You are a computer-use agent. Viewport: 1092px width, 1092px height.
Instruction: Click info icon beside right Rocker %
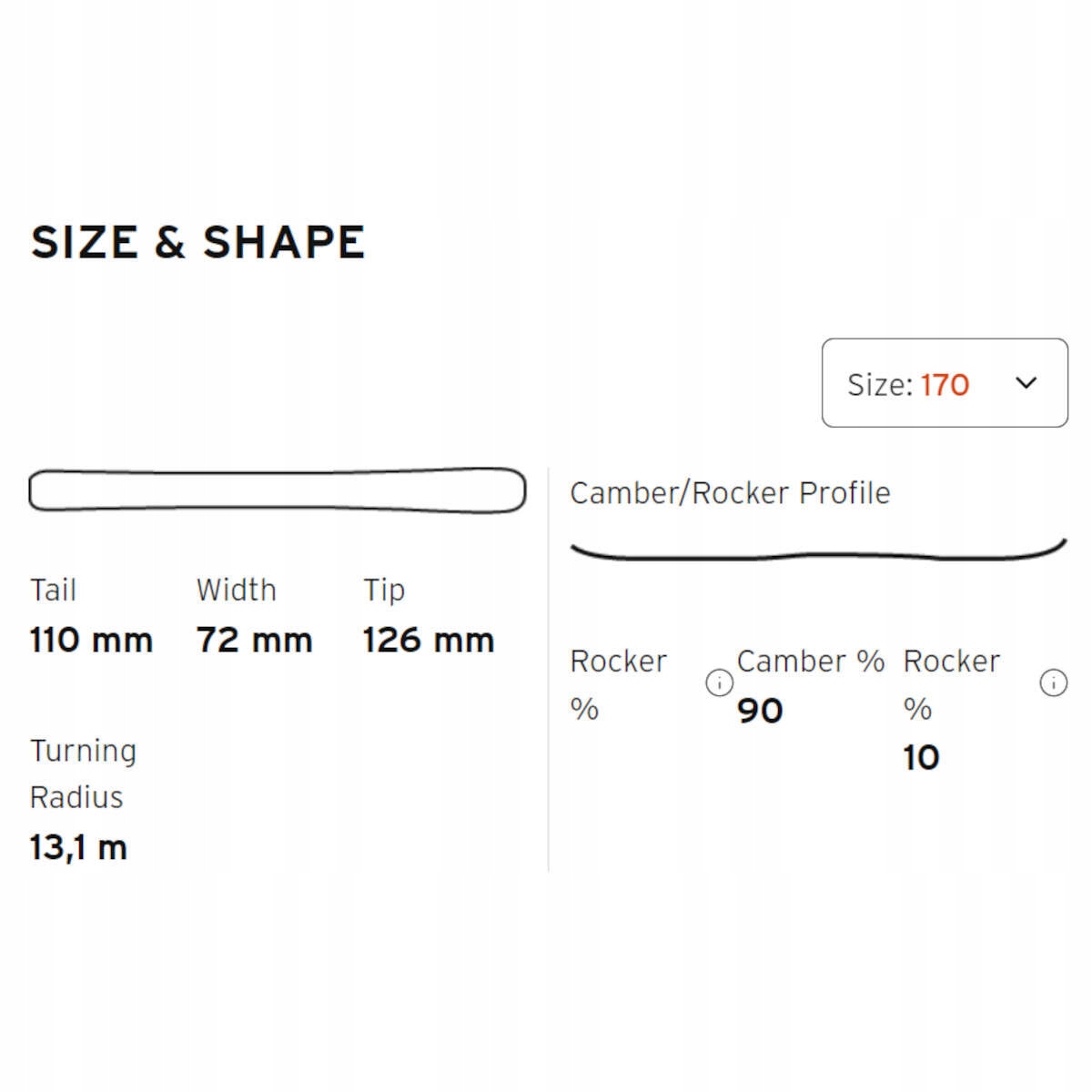tap(1053, 682)
